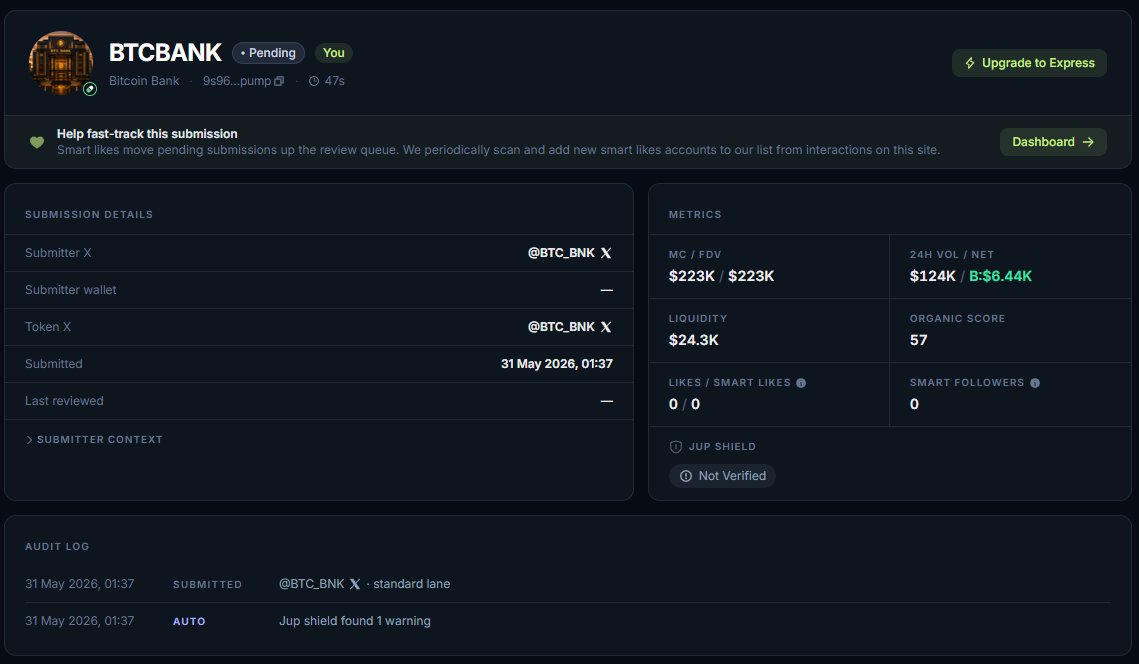Click 'Help fast-track this submission' heading
The width and height of the screenshot is (1139, 664).
click(147, 134)
